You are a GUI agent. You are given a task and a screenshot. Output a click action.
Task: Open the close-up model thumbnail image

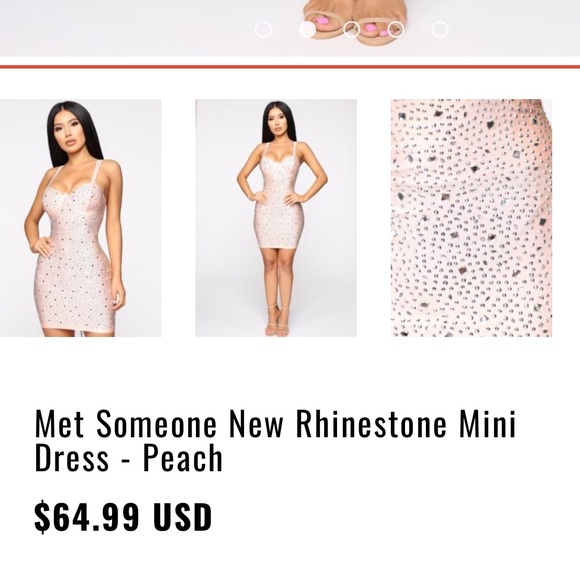click(x=81, y=218)
